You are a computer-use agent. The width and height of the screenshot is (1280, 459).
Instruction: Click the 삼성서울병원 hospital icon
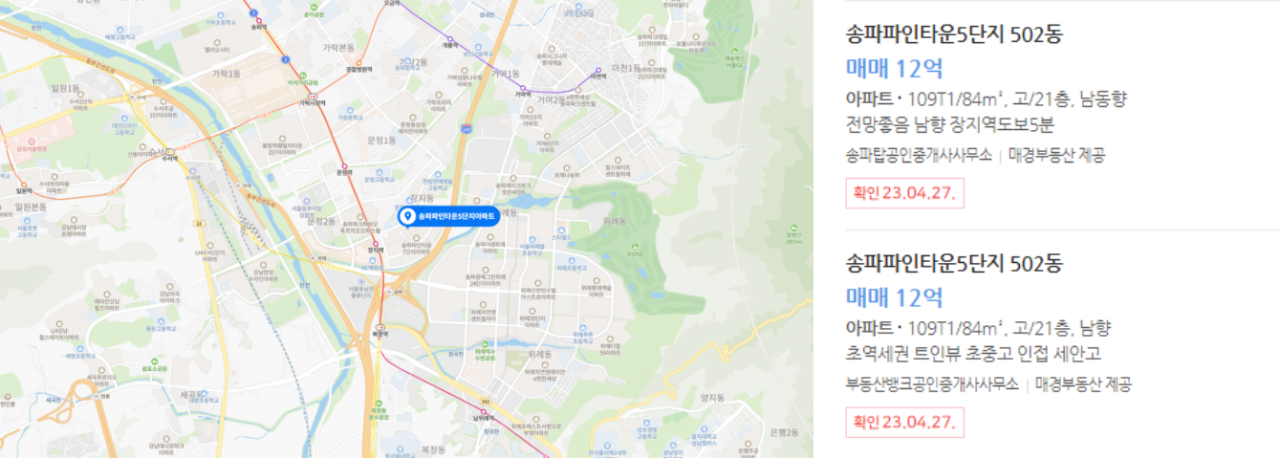coord(31,142)
